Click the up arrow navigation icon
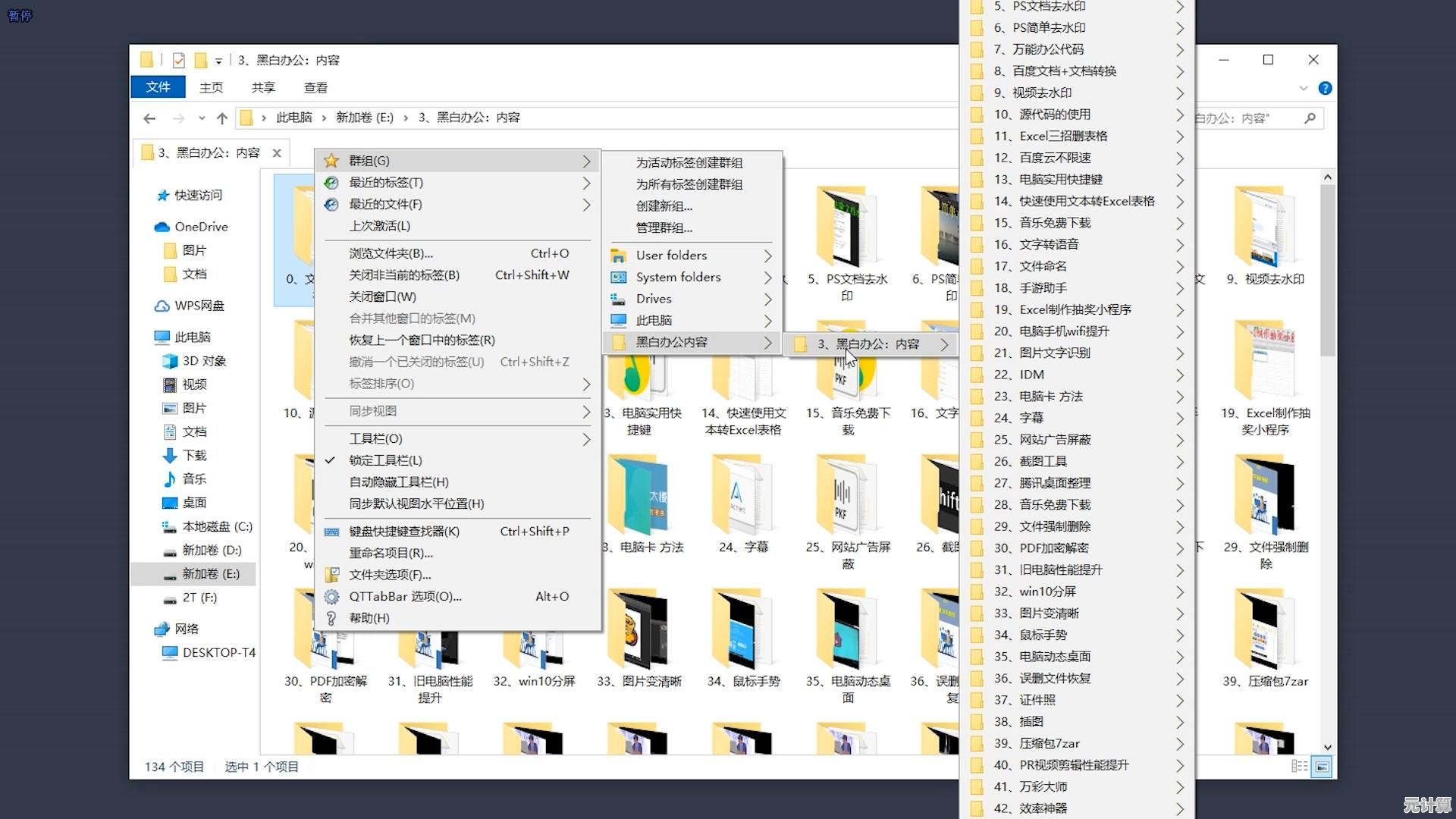 (221, 118)
